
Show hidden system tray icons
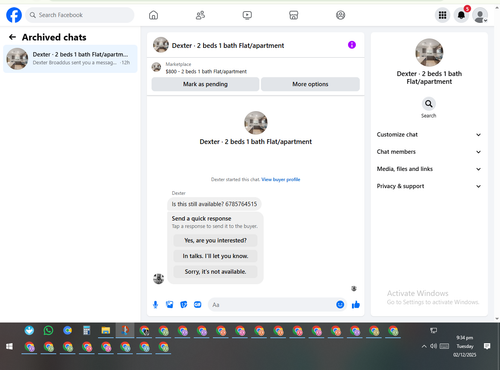click(x=424, y=346)
